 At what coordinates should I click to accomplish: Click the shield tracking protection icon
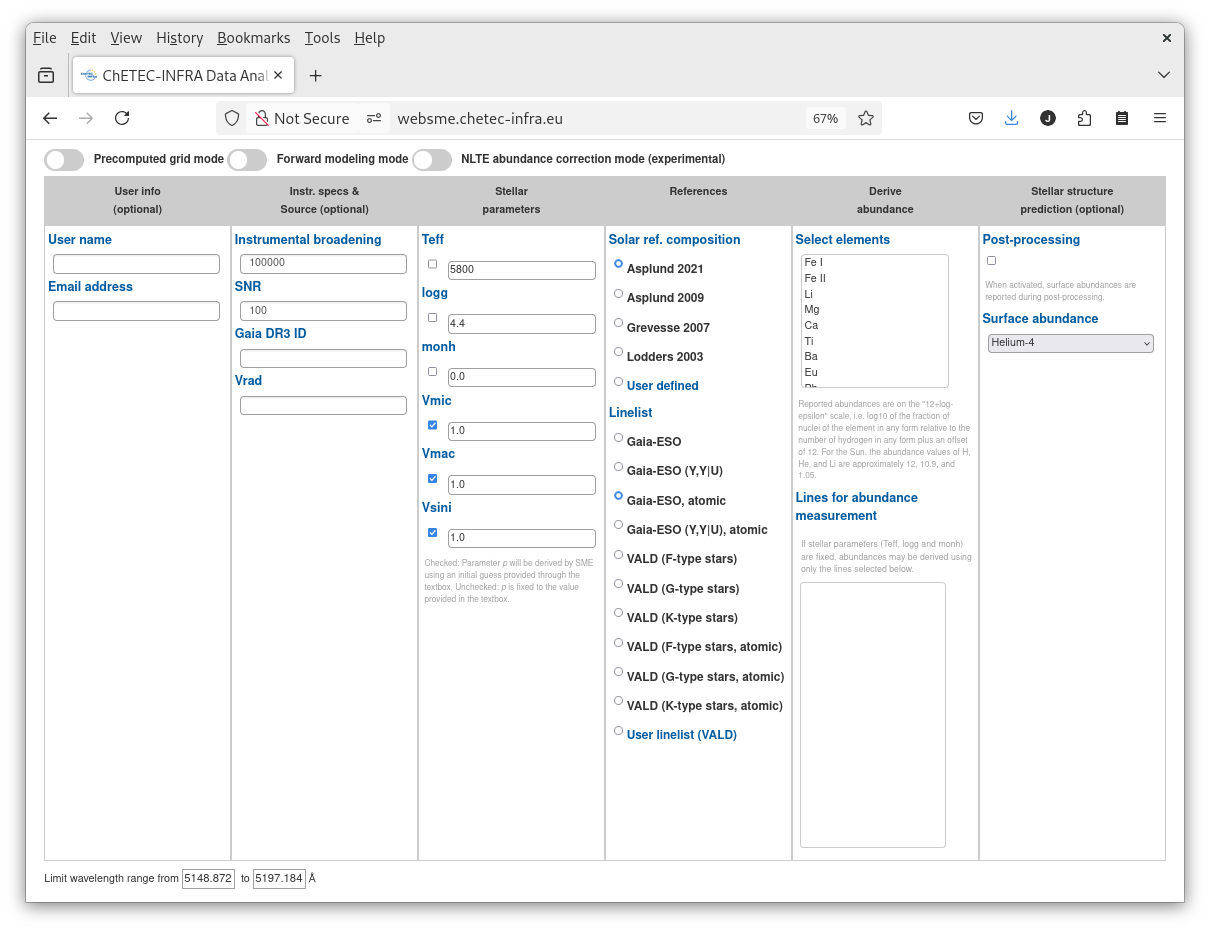[232, 118]
